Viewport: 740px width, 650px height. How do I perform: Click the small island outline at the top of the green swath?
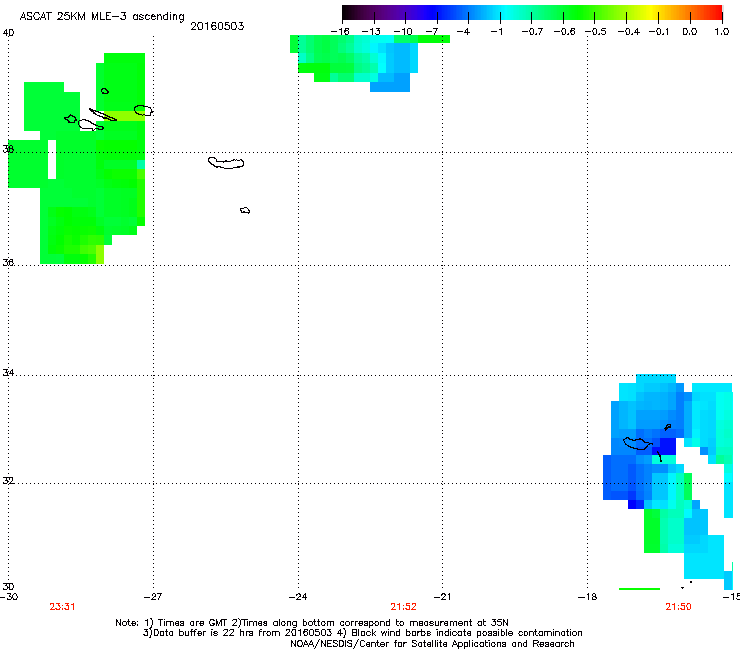(x=105, y=91)
